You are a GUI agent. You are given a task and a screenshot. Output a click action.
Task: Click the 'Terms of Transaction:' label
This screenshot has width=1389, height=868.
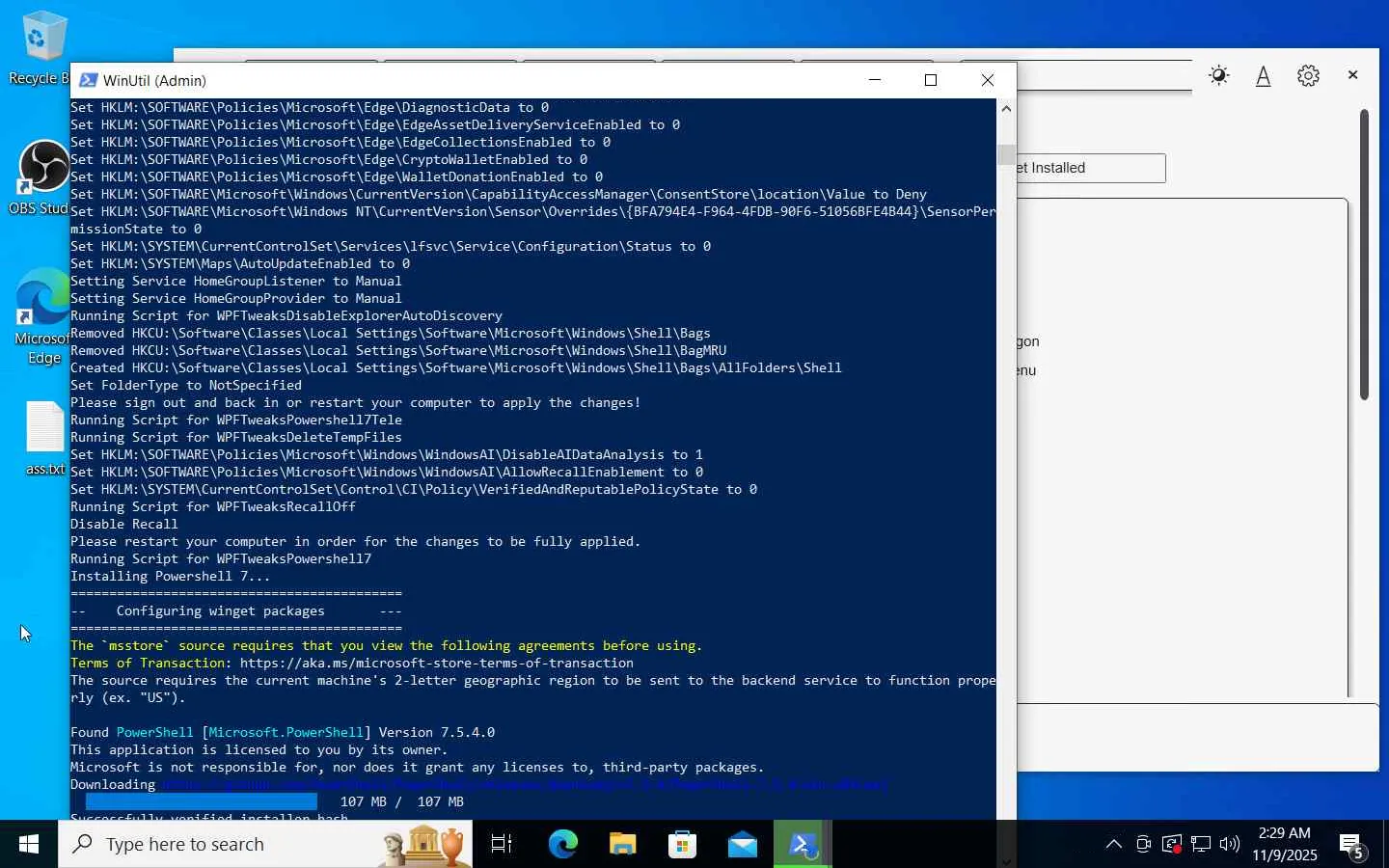pos(151,663)
